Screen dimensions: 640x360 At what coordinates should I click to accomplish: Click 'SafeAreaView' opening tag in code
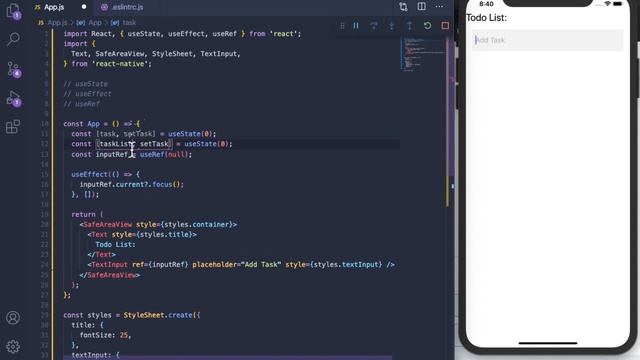pos(107,224)
